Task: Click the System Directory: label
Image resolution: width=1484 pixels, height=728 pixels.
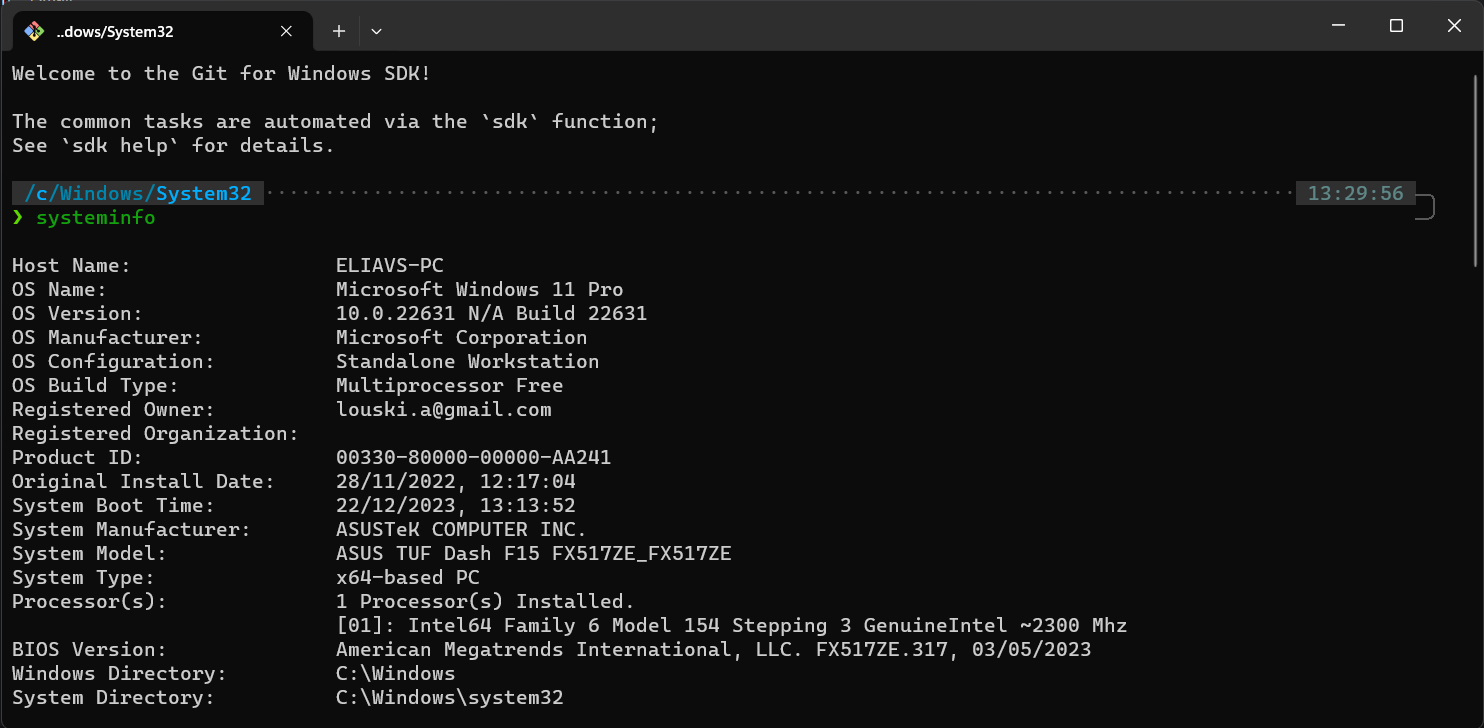Action: tap(114, 697)
